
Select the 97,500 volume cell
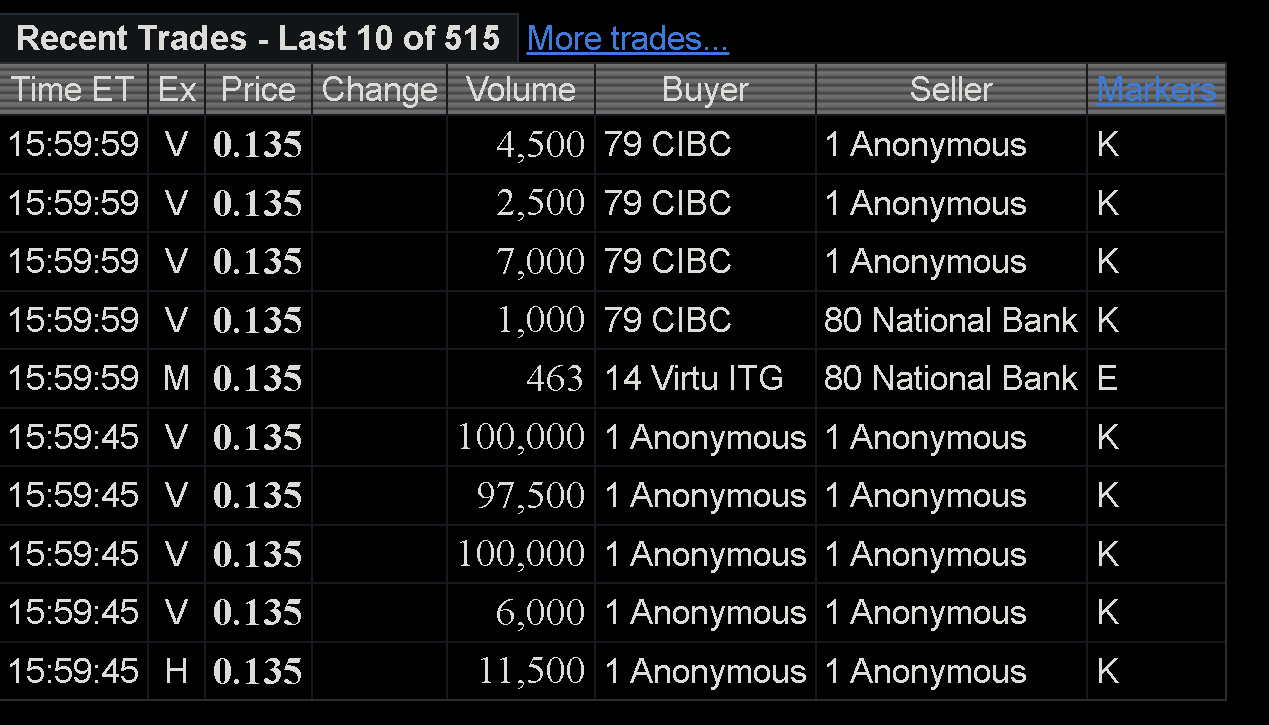coord(530,496)
